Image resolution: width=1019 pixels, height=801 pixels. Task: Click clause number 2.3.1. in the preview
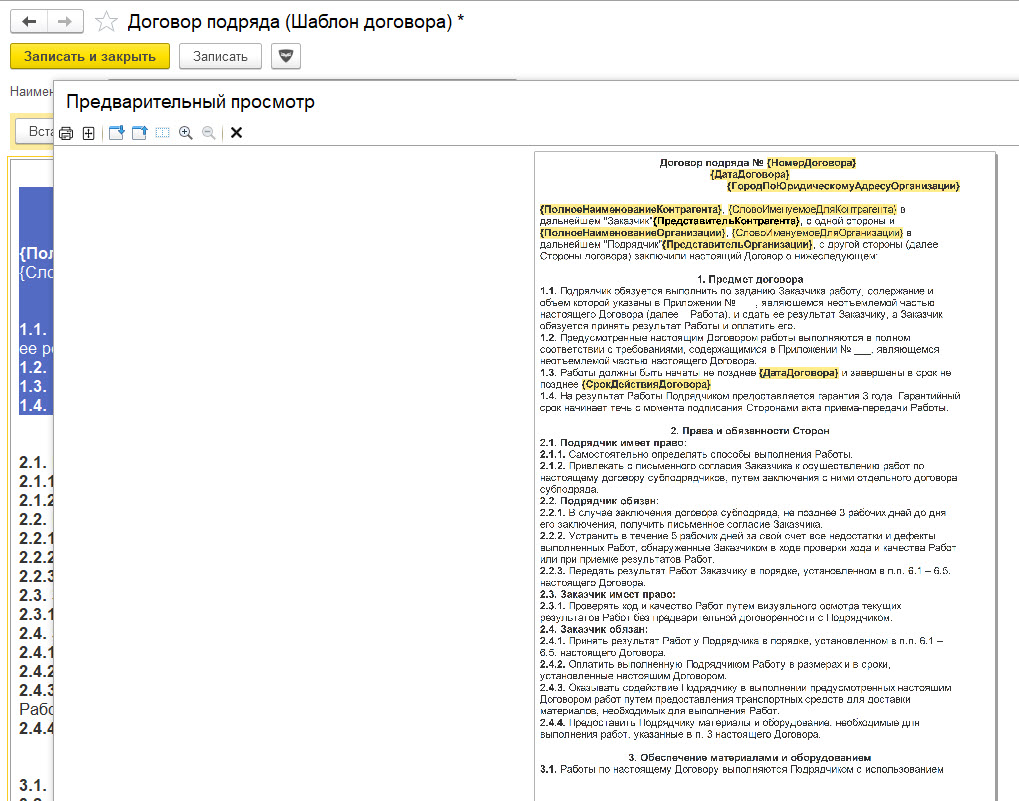552,606
